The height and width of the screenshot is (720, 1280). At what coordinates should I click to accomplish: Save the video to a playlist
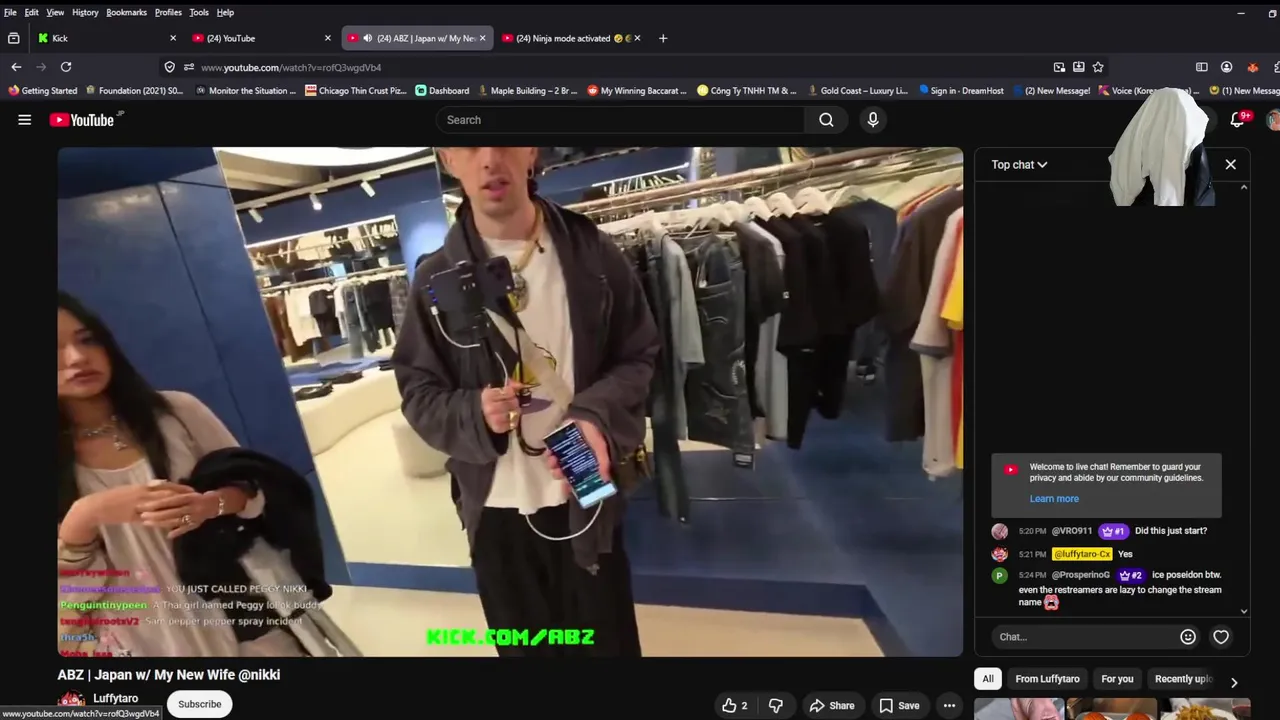coord(899,706)
